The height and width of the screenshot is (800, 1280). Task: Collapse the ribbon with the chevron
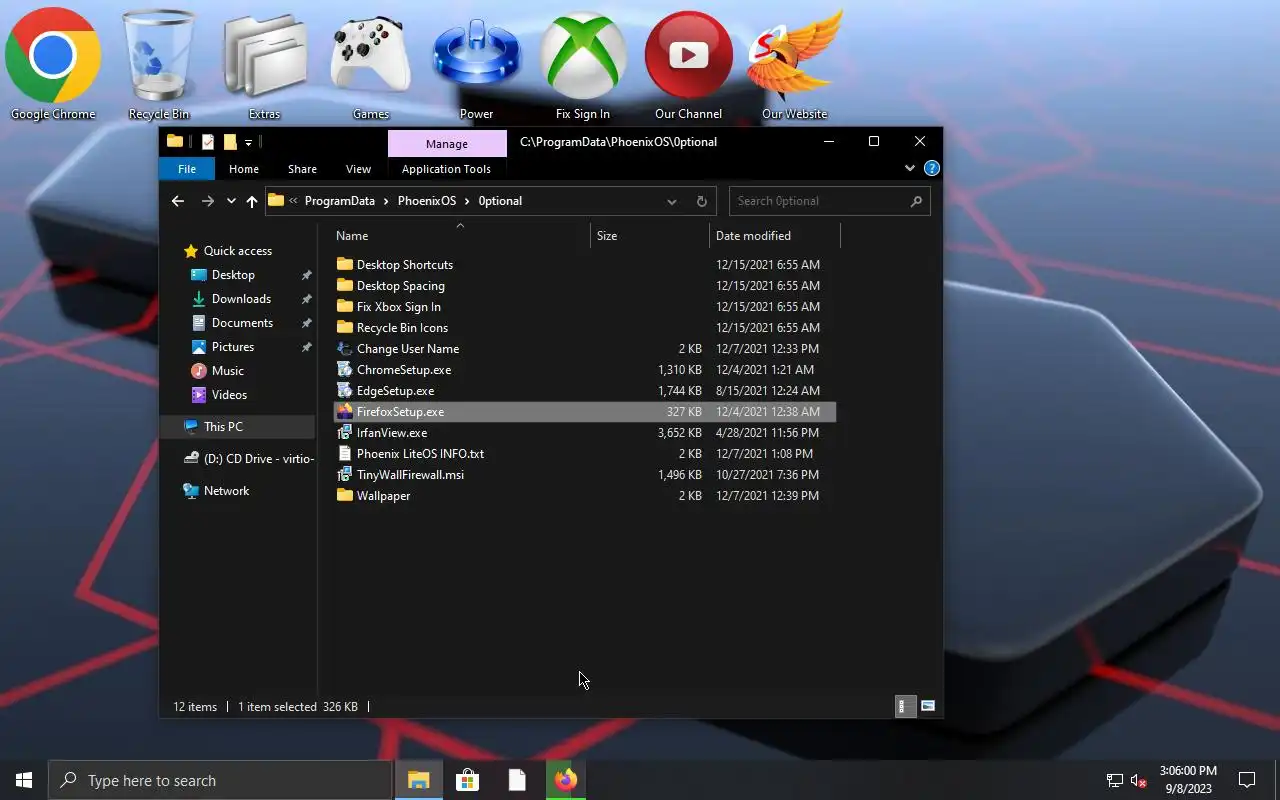pyautogui.click(x=910, y=168)
